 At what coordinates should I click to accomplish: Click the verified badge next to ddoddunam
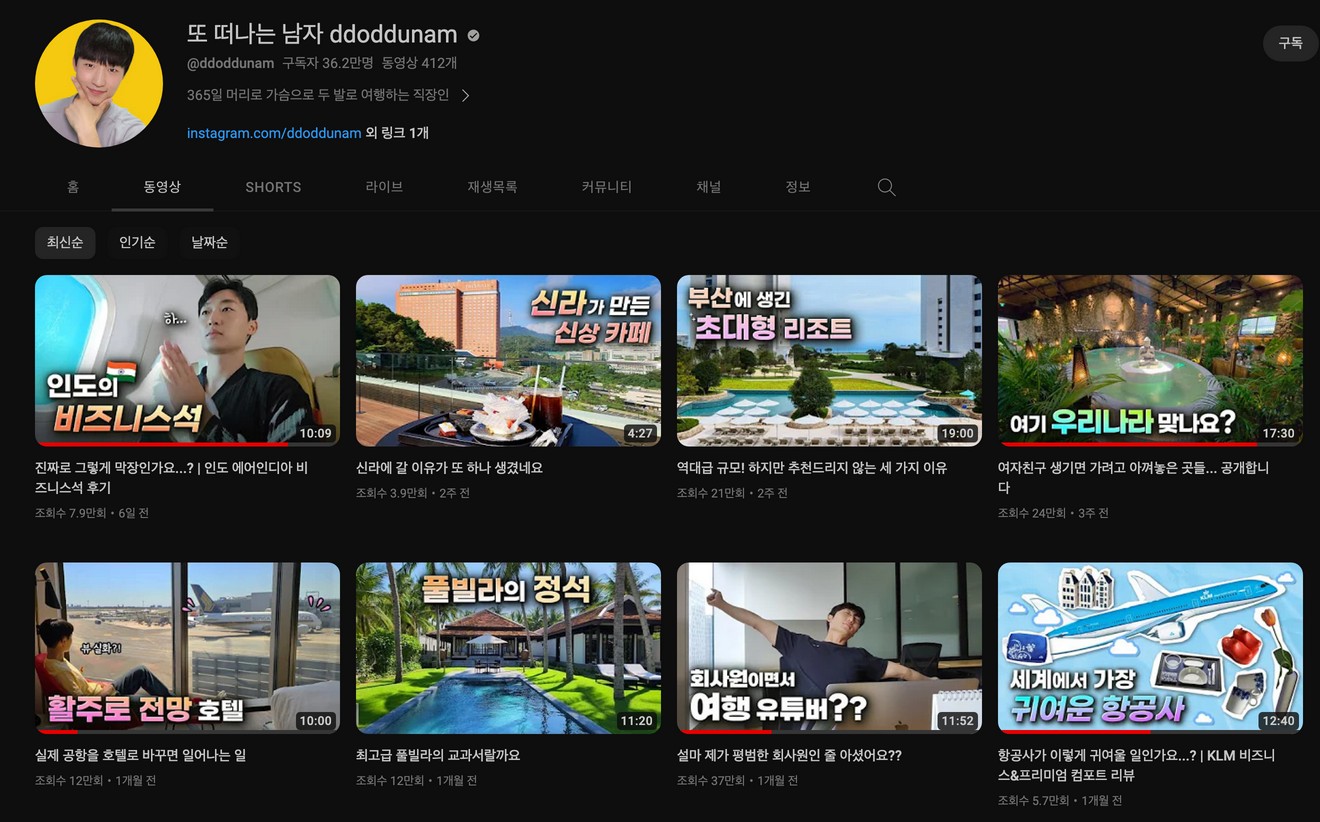(x=473, y=35)
